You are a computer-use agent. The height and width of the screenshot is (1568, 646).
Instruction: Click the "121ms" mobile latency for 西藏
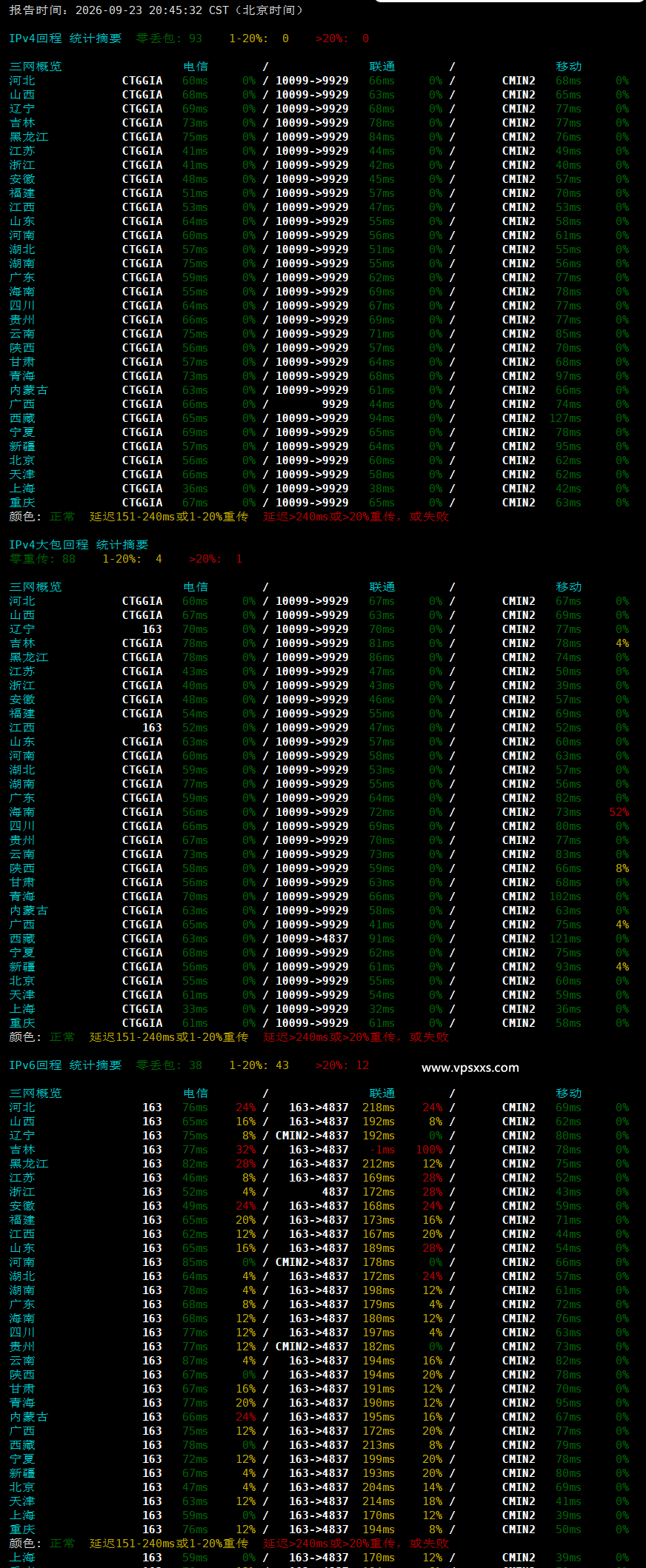tap(565, 939)
